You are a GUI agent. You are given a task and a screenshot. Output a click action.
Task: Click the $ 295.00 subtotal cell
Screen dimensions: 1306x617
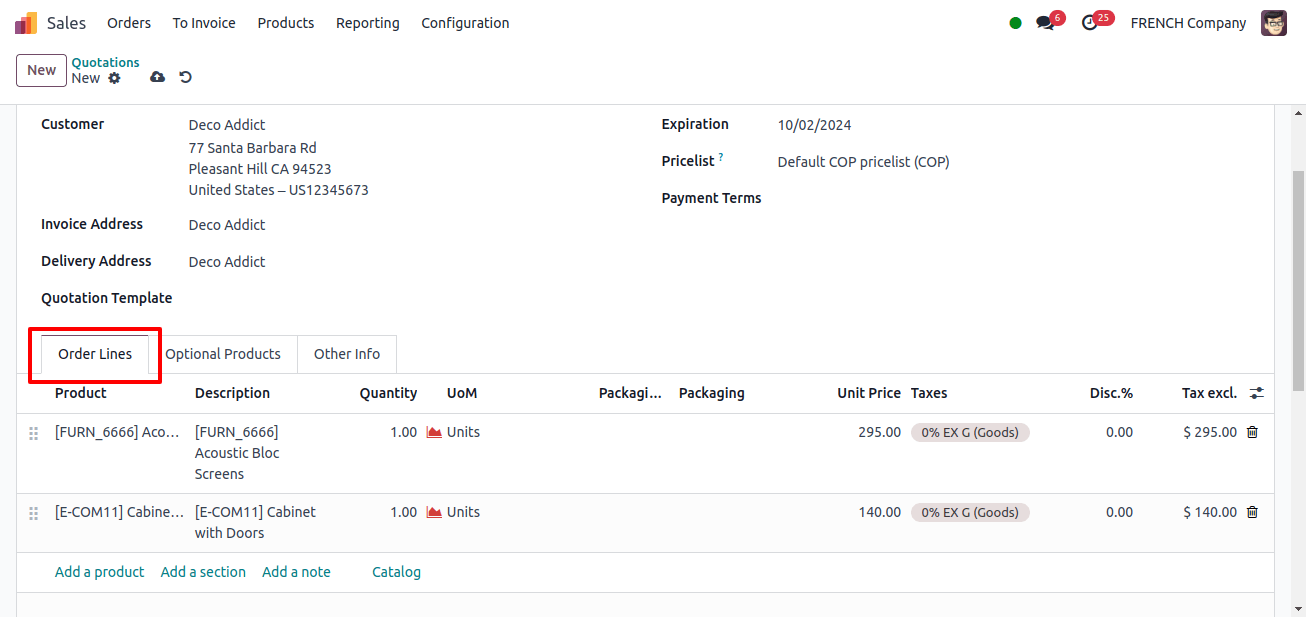1210,432
